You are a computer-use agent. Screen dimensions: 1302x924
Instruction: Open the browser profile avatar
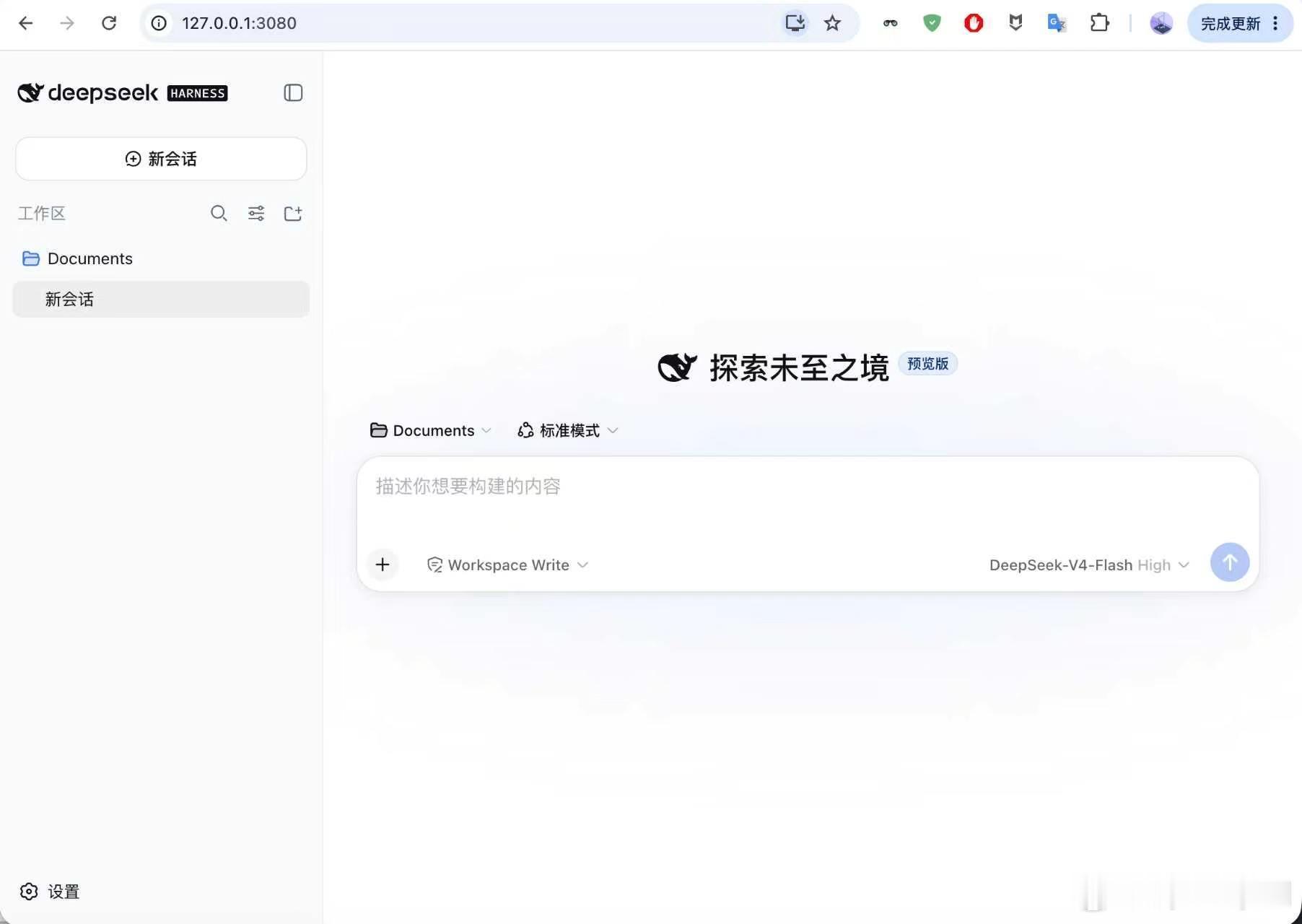1161,23
